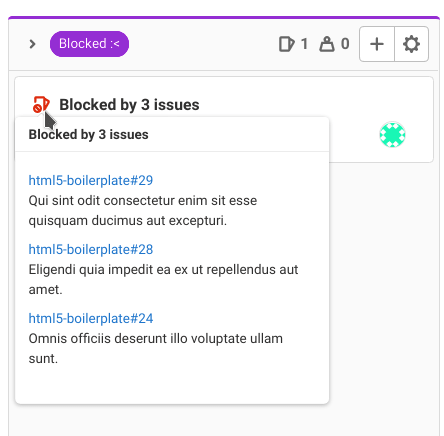Click the "Eligendi quia impedit" issue description

(163, 279)
